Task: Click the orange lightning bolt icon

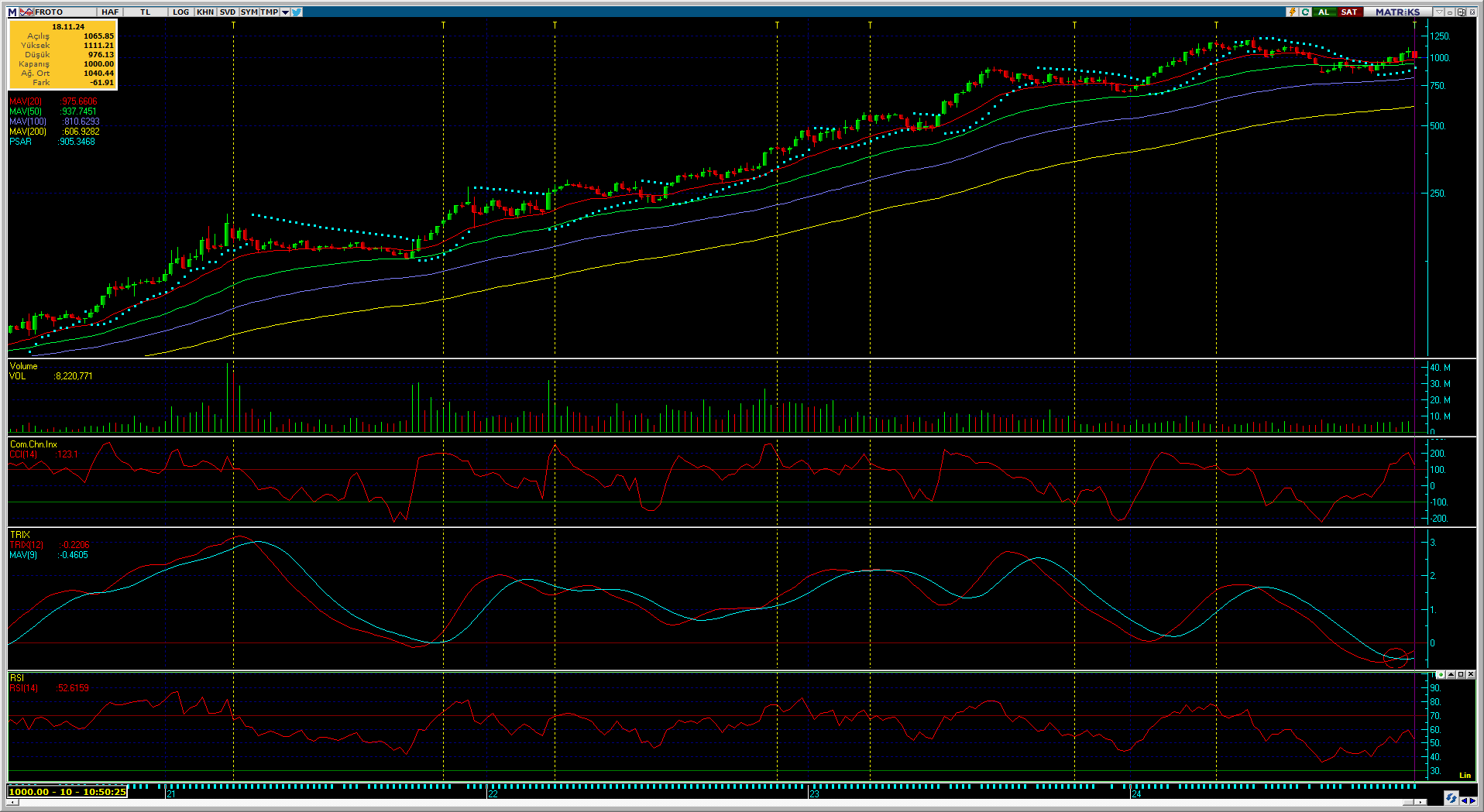Action: click(x=1292, y=12)
